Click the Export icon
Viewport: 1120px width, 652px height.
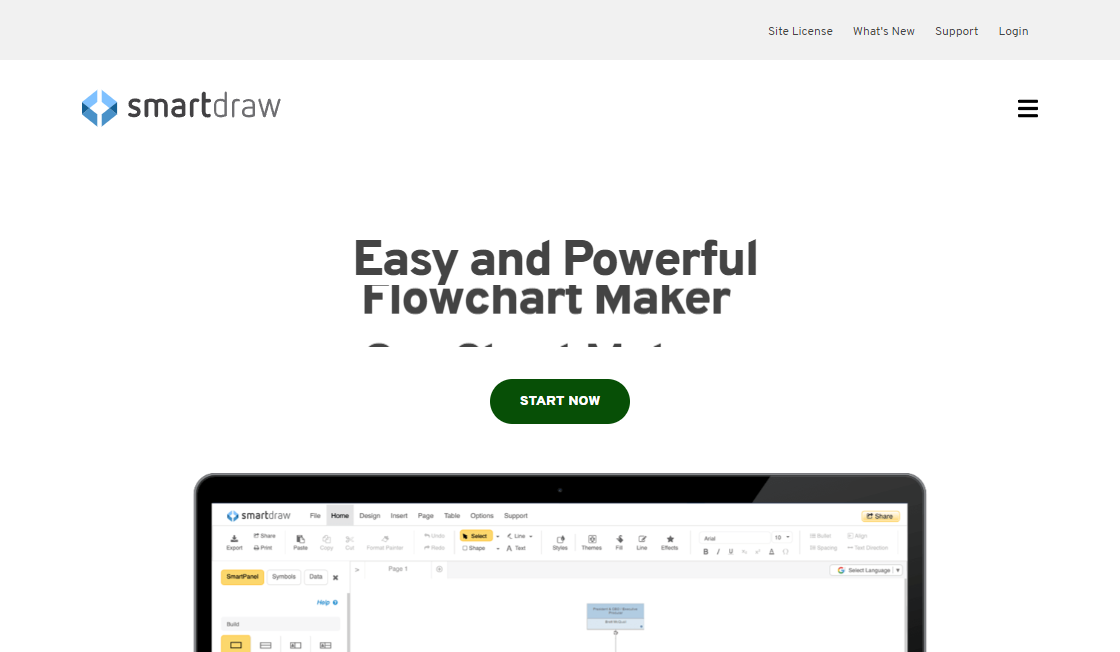coord(233,541)
